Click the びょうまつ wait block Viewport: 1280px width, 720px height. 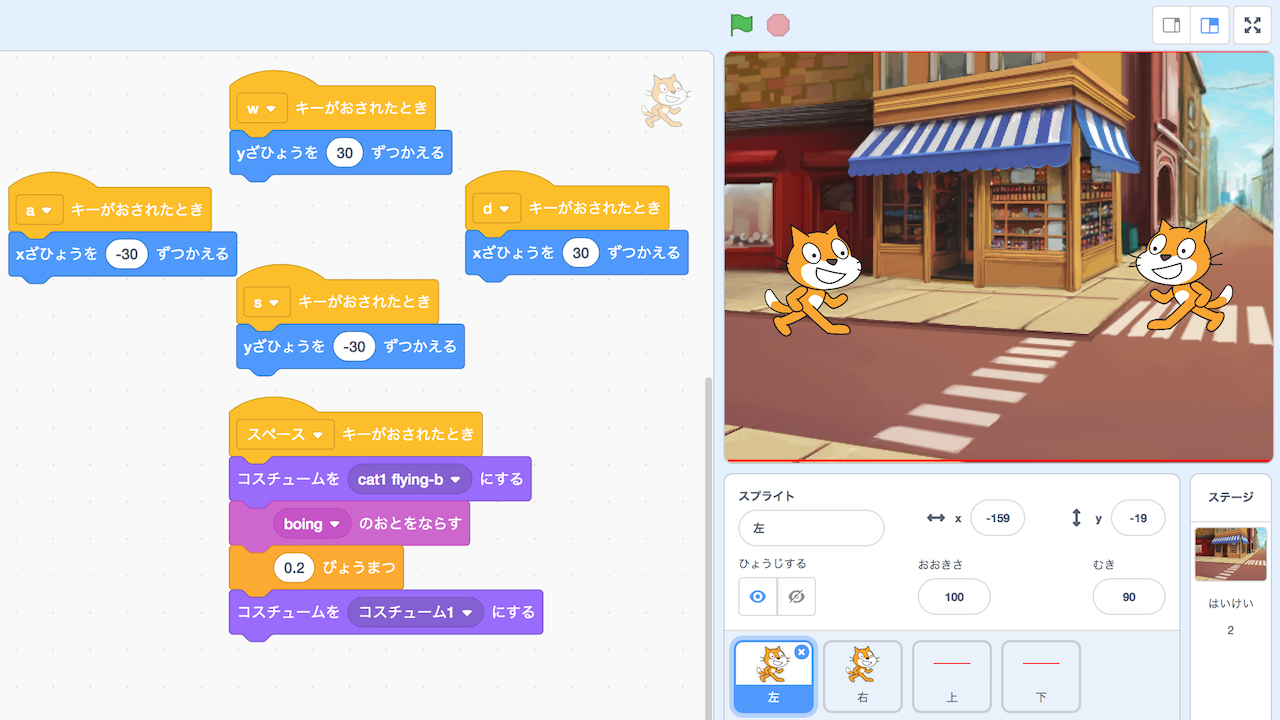[317, 568]
